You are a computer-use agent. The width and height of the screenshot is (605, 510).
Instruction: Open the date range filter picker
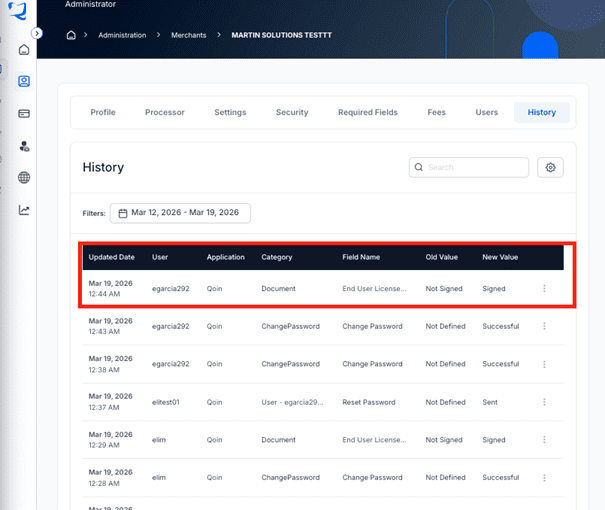(x=180, y=213)
